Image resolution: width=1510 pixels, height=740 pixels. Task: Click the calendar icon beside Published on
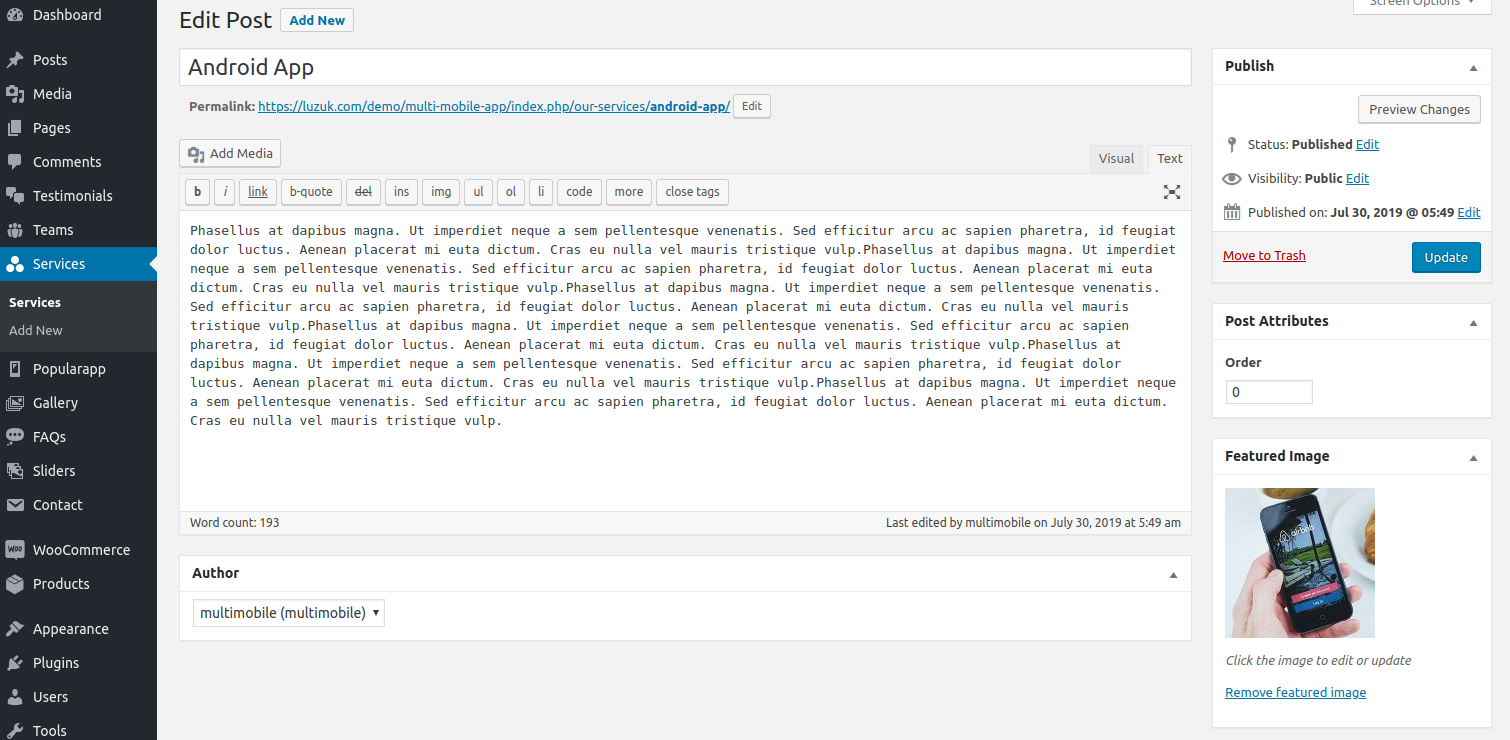(1232, 212)
